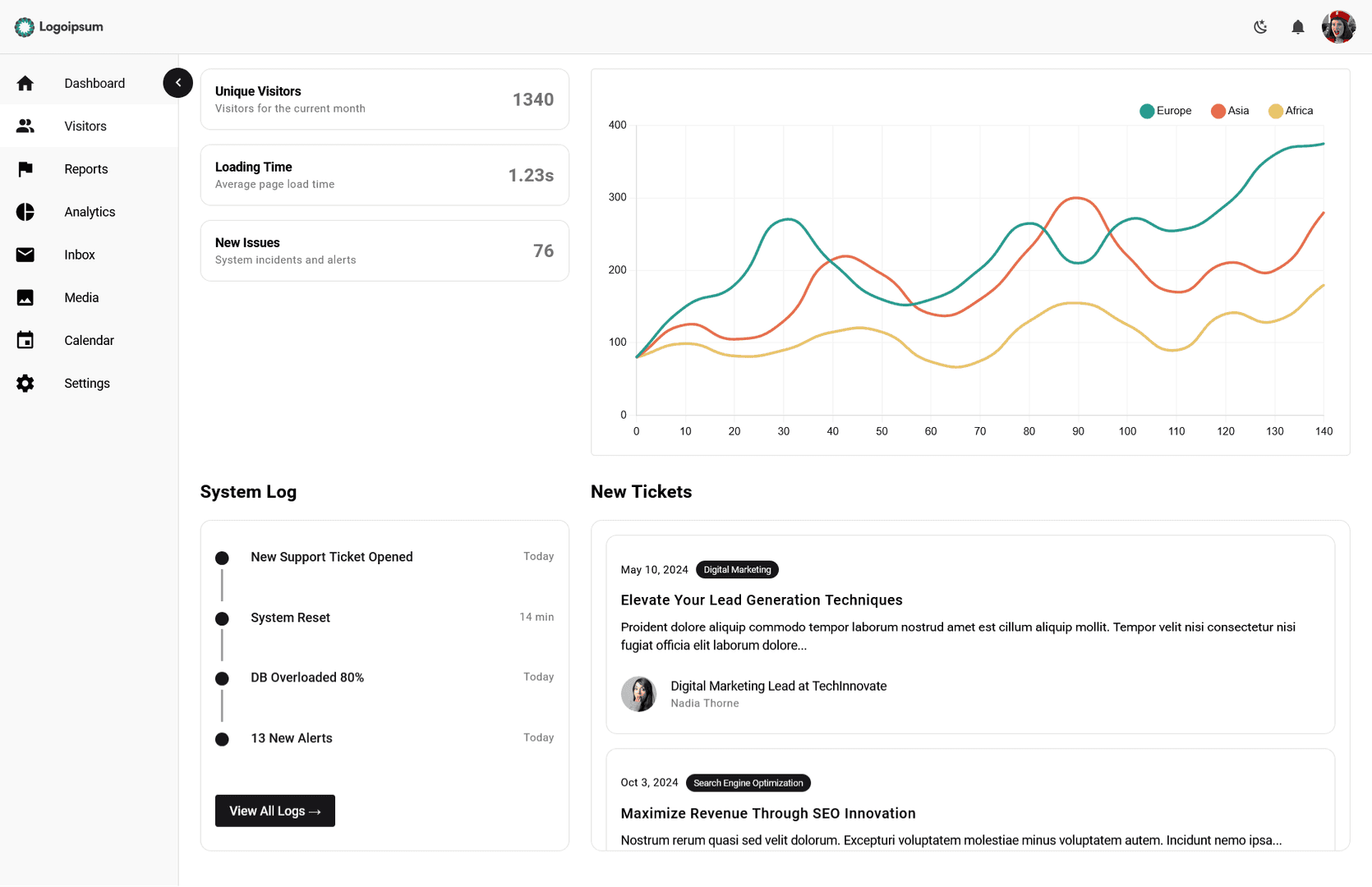Click the Unique Visitors stat card
The width and height of the screenshot is (1372, 887).
pos(384,99)
